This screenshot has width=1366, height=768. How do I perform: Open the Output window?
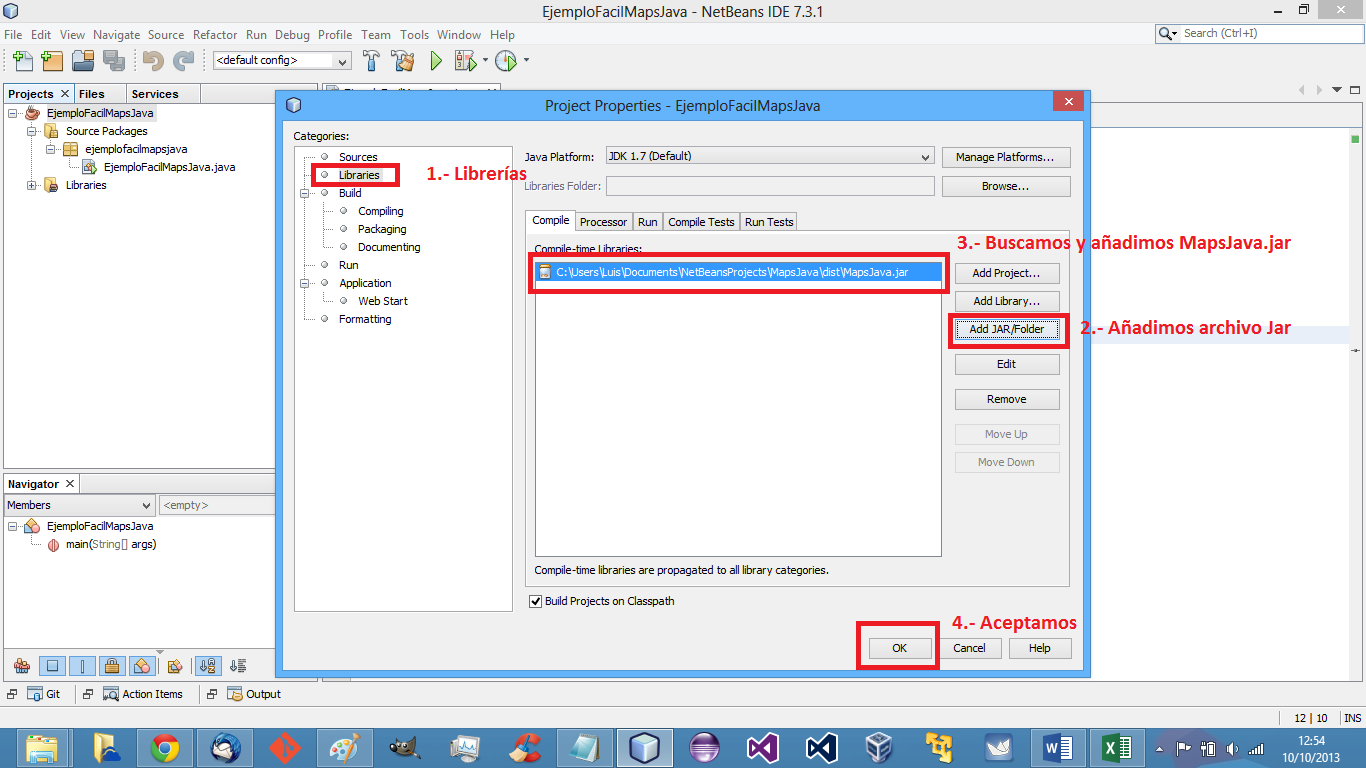pos(254,694)
